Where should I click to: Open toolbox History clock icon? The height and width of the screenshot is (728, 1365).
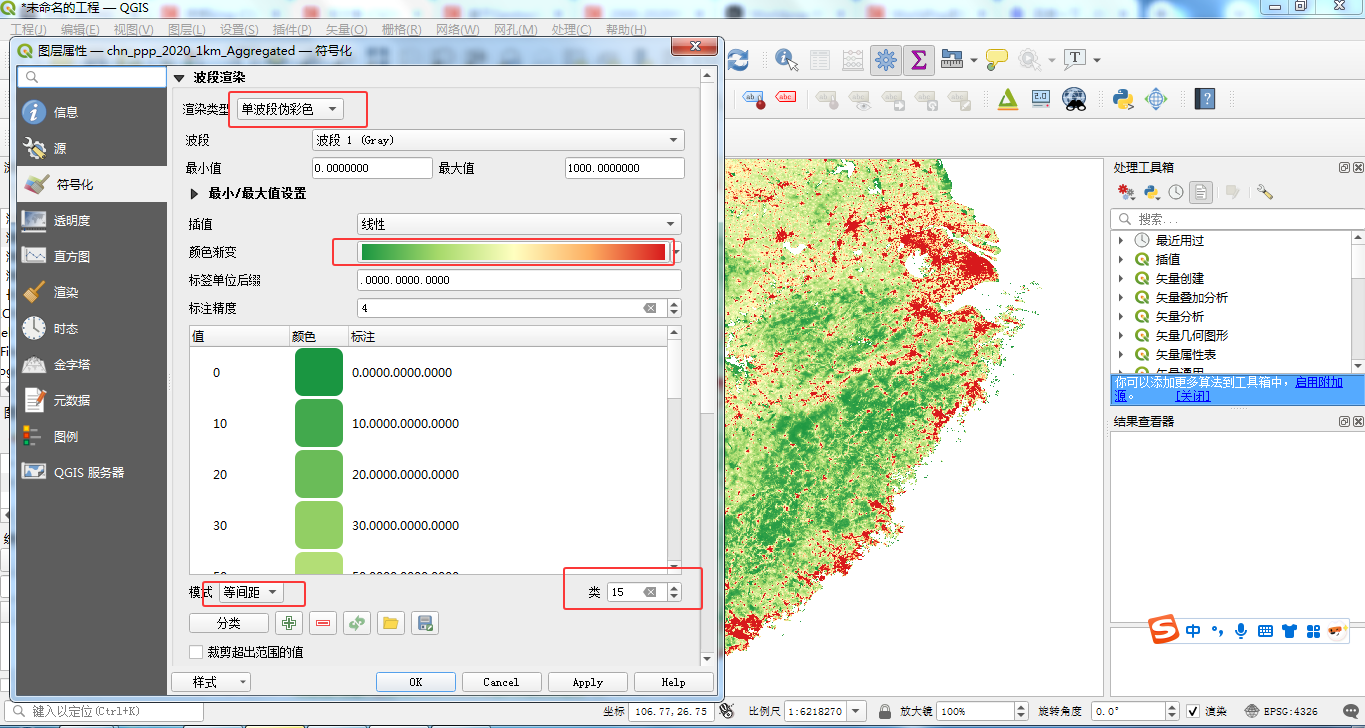[x=1176, y=191]
